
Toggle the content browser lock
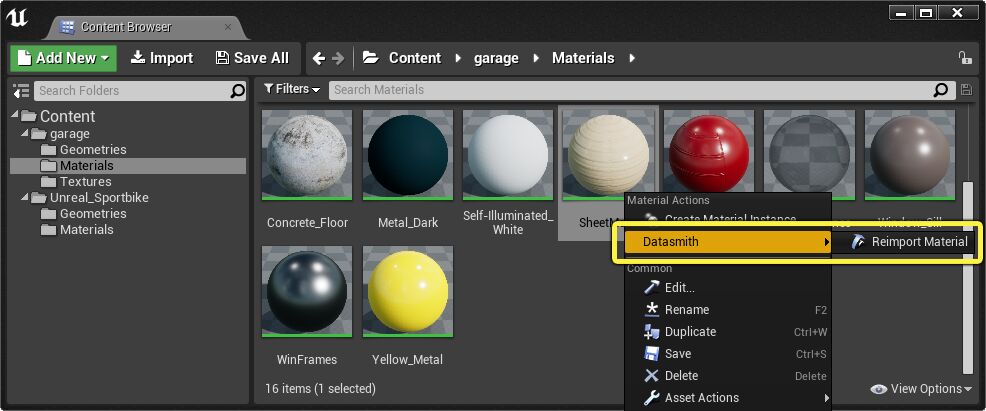(x=964, y=58)
